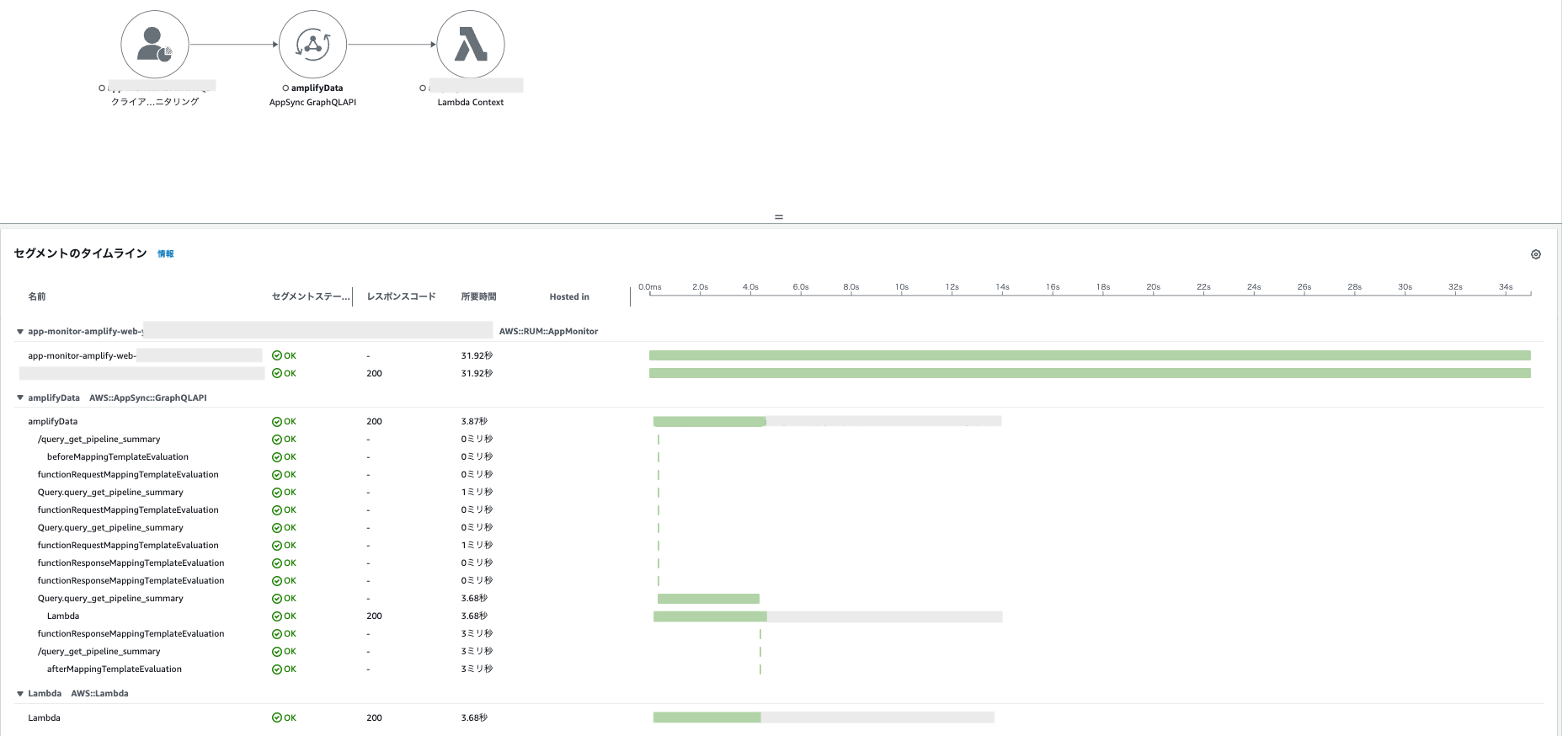The width and height of the screenshot is (1568, 736).
Task: Click the AWS::RUM::AppMonitor type label
Action: pos(548,332)
